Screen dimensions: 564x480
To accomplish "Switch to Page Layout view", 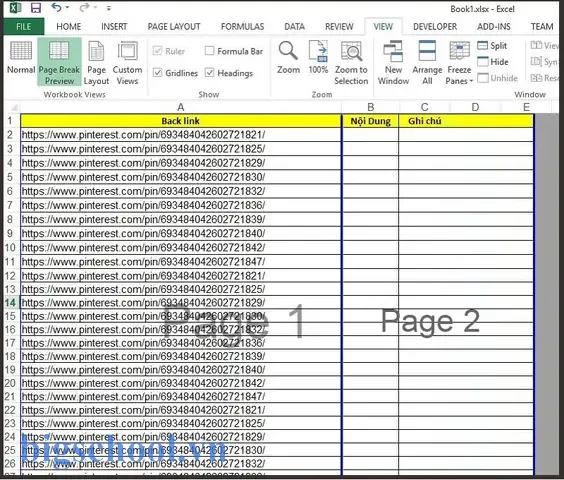I will coord(96,63).
